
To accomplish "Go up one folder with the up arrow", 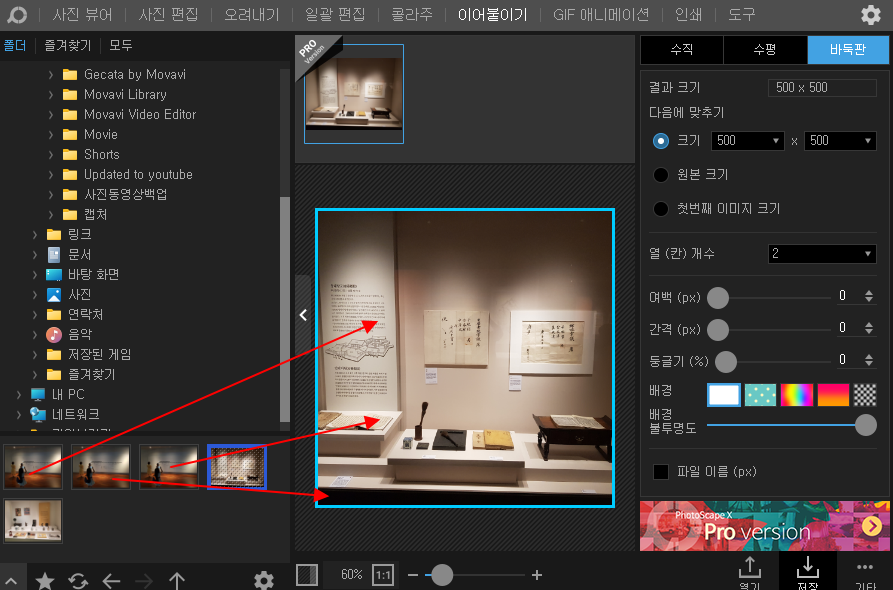I will [x=177, y=580].
